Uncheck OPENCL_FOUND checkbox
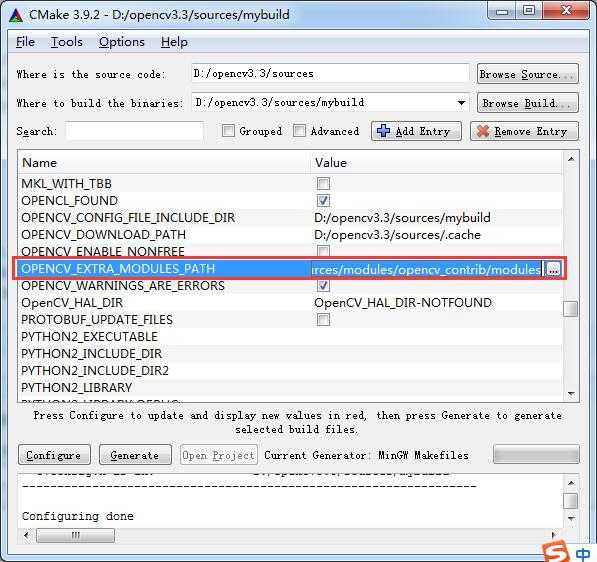Viewport: 597px width, 562px height. pos(323,201)
